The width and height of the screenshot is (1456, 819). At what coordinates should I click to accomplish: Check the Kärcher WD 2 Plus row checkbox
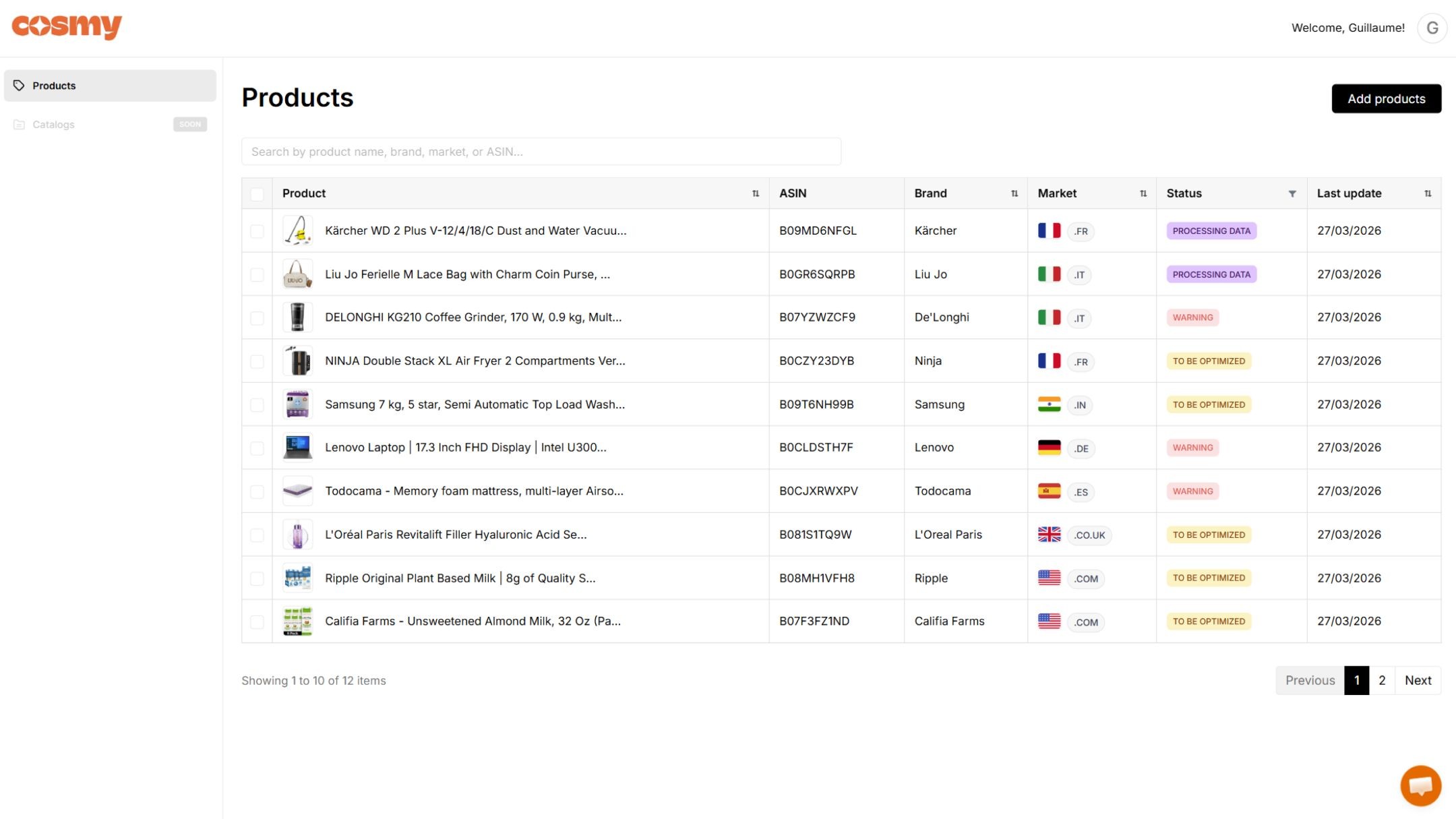click(257, 231)
